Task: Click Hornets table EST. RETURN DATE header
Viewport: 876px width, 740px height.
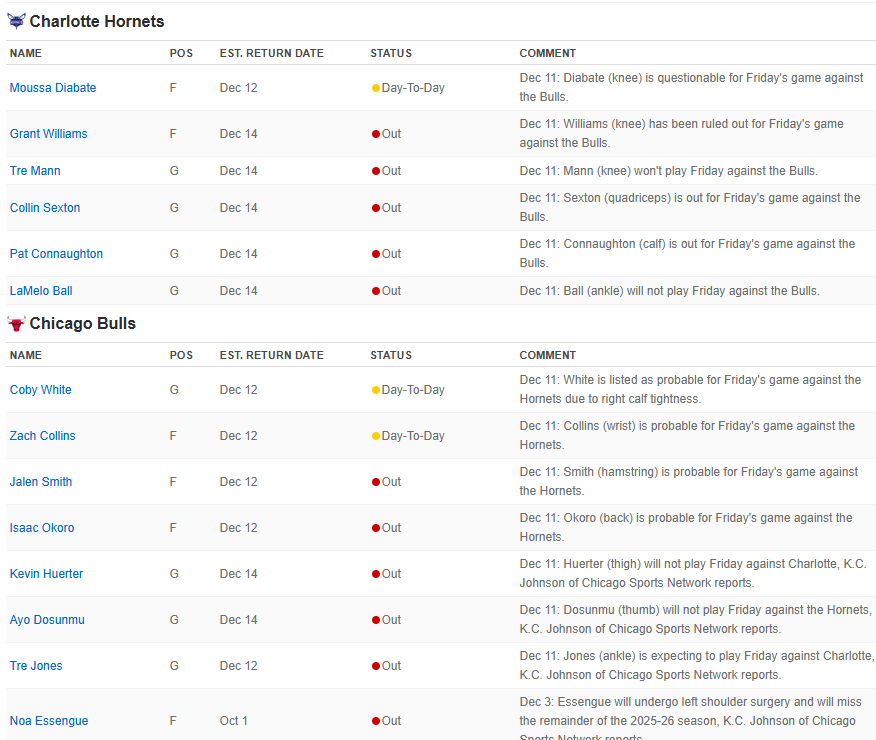Action: tap(272, 53)
